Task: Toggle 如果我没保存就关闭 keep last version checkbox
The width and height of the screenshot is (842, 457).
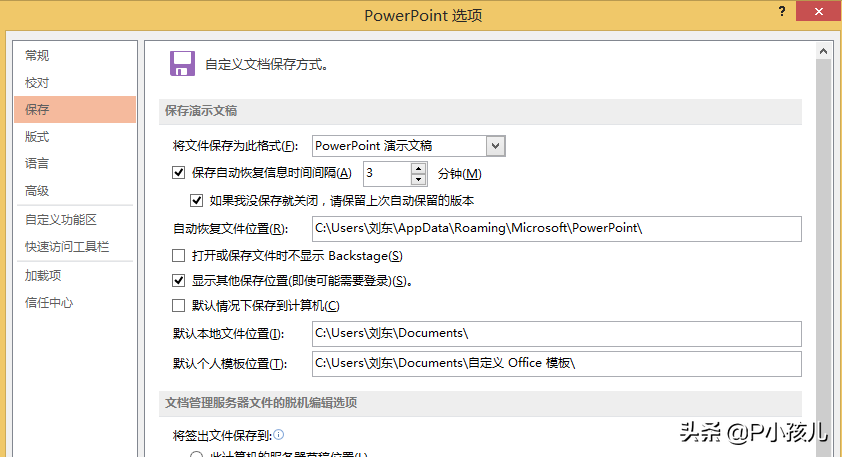Action: [x=197, y=201]
